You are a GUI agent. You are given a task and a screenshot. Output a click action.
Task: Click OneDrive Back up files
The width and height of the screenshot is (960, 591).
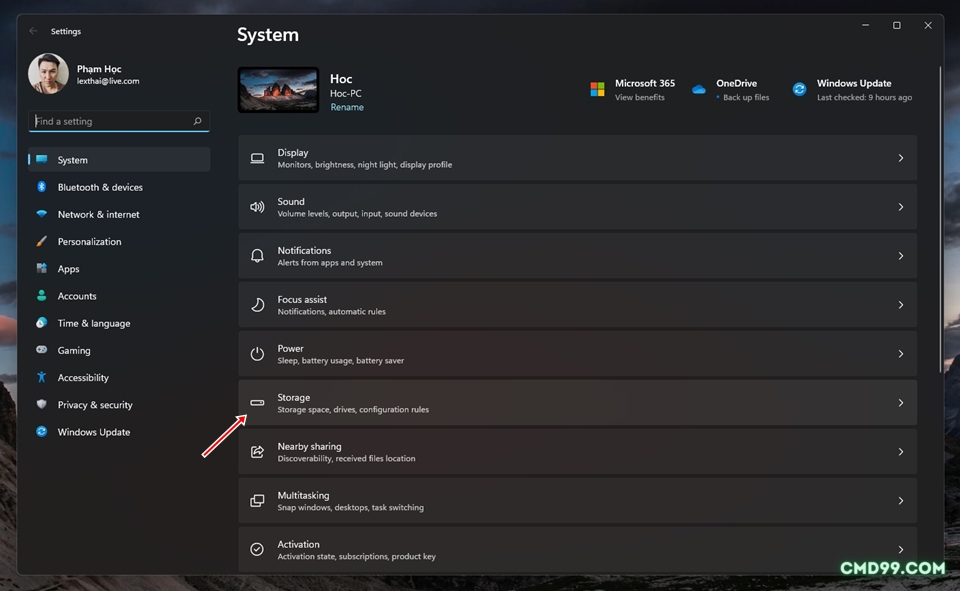tap(746, 97)
